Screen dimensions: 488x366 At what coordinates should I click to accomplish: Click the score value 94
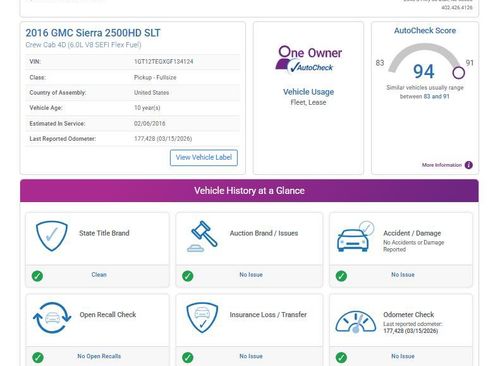coord(424,71)
